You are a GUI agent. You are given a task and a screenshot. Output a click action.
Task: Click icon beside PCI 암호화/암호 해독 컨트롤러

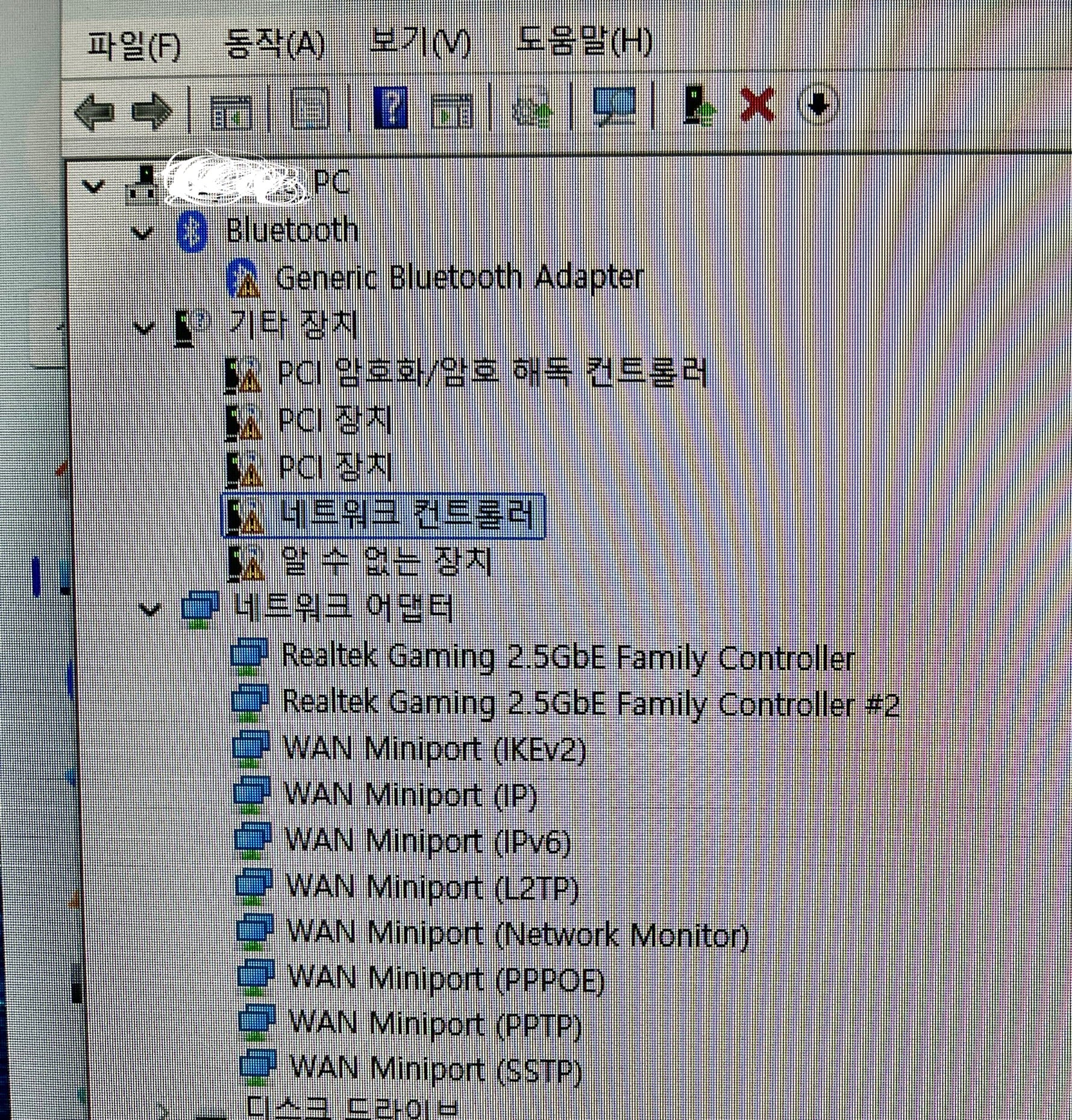[242, 375]
